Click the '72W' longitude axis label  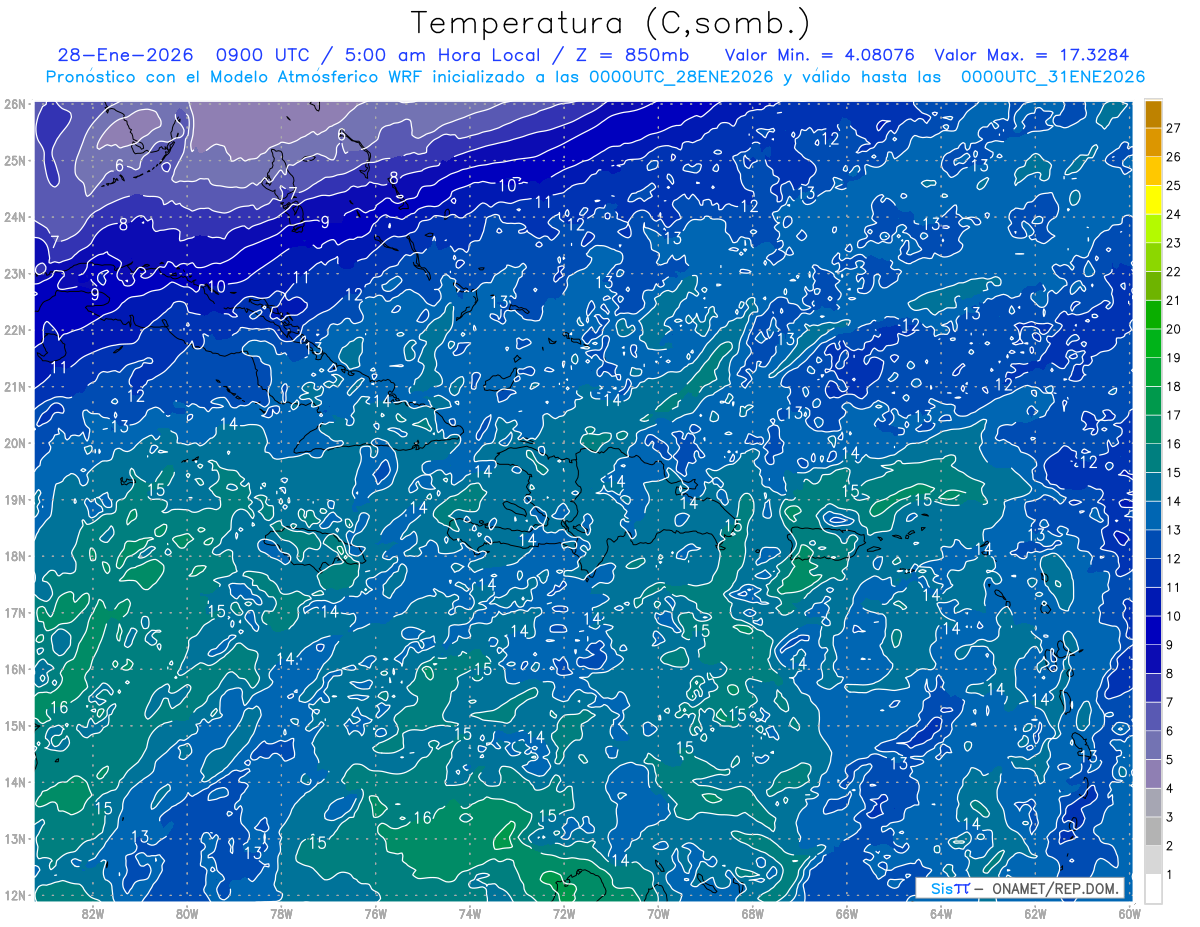(x=564, y=913)
